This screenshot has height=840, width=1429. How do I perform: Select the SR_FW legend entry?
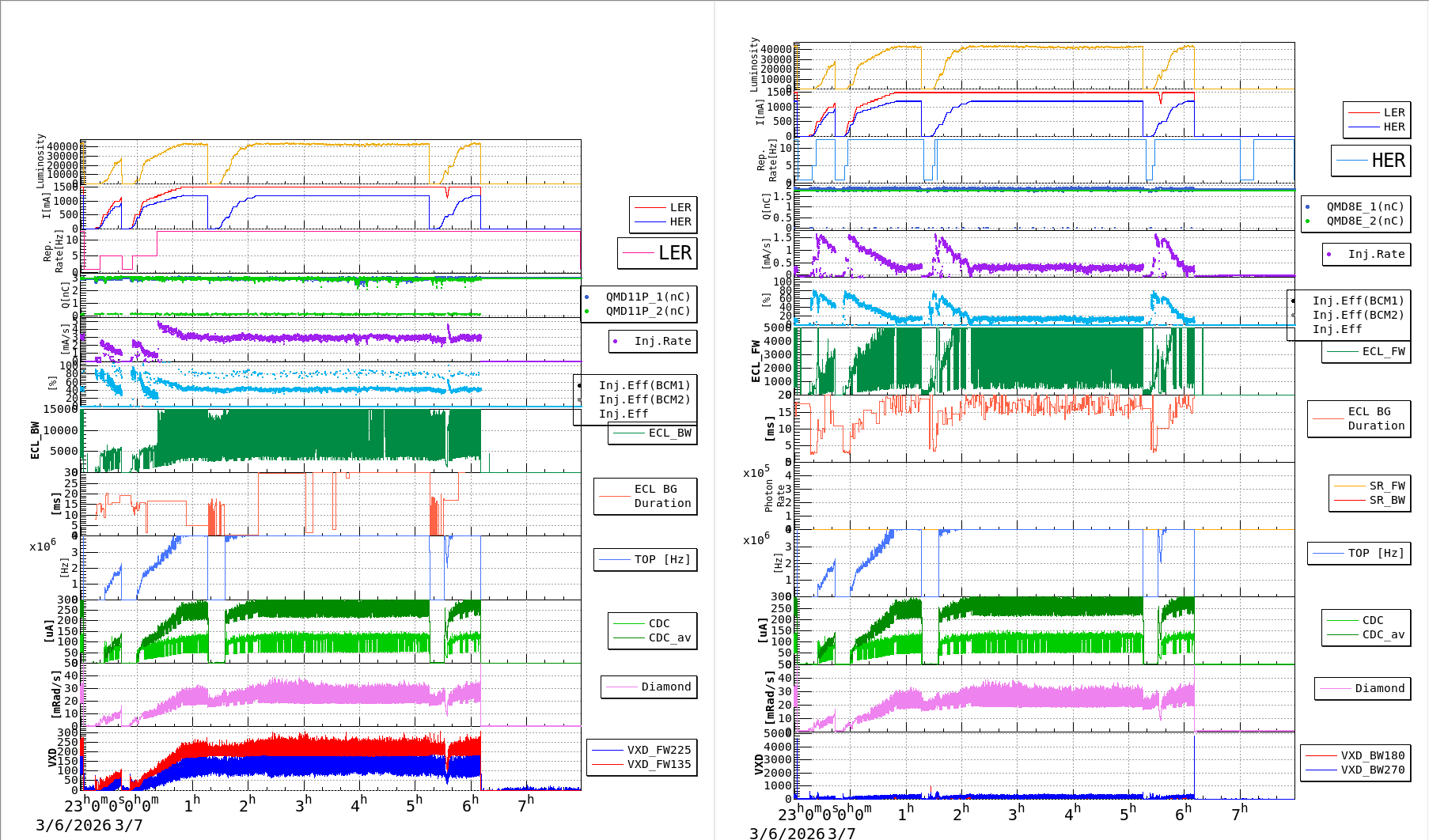point(1370,486)
